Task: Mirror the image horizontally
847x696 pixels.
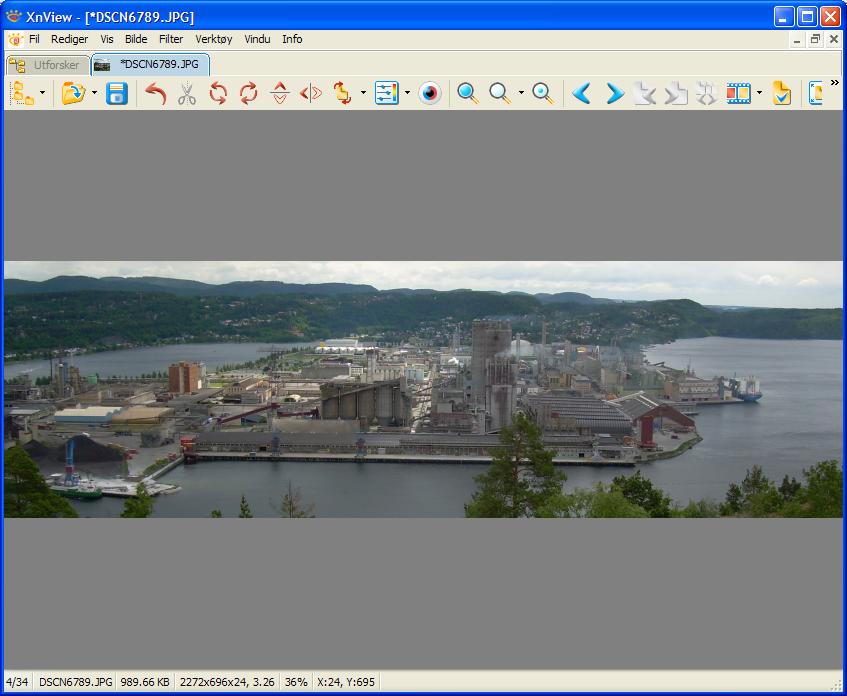Action: point(311,93)
